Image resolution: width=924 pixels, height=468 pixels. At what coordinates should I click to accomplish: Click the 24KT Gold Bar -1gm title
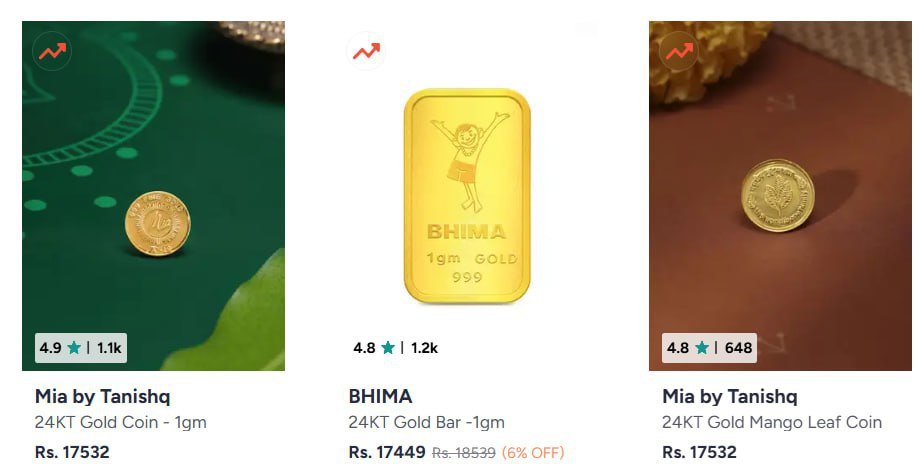427,423
